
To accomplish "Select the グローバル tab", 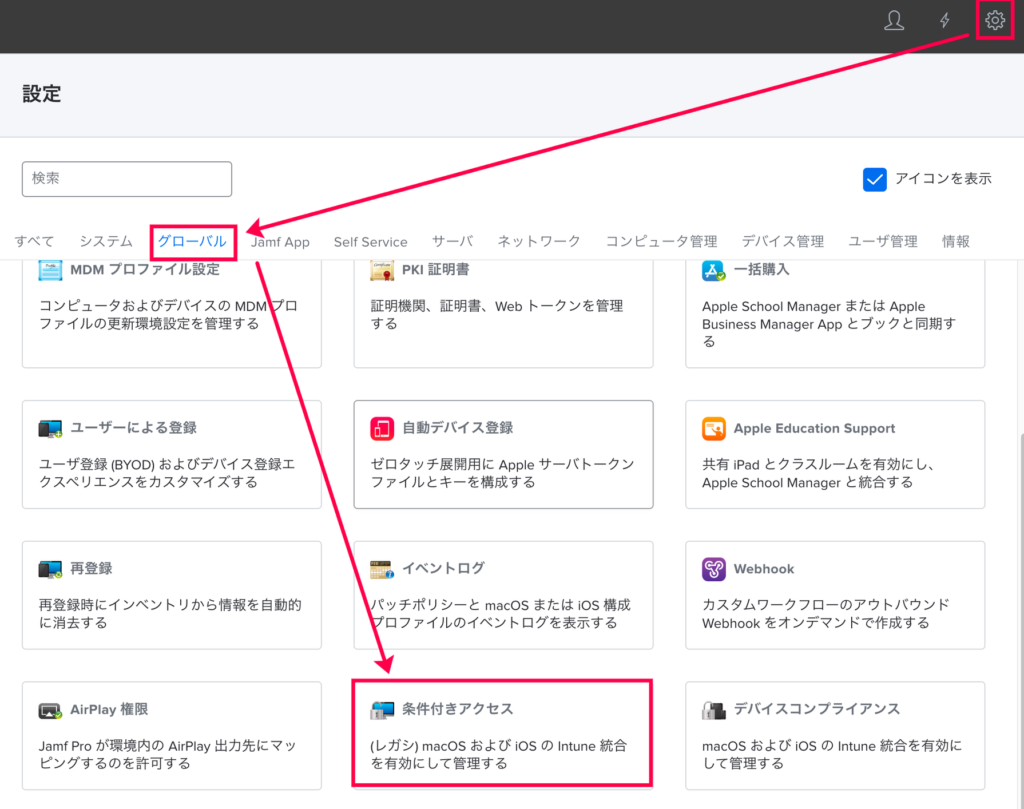I will click(x=192, y=242).
